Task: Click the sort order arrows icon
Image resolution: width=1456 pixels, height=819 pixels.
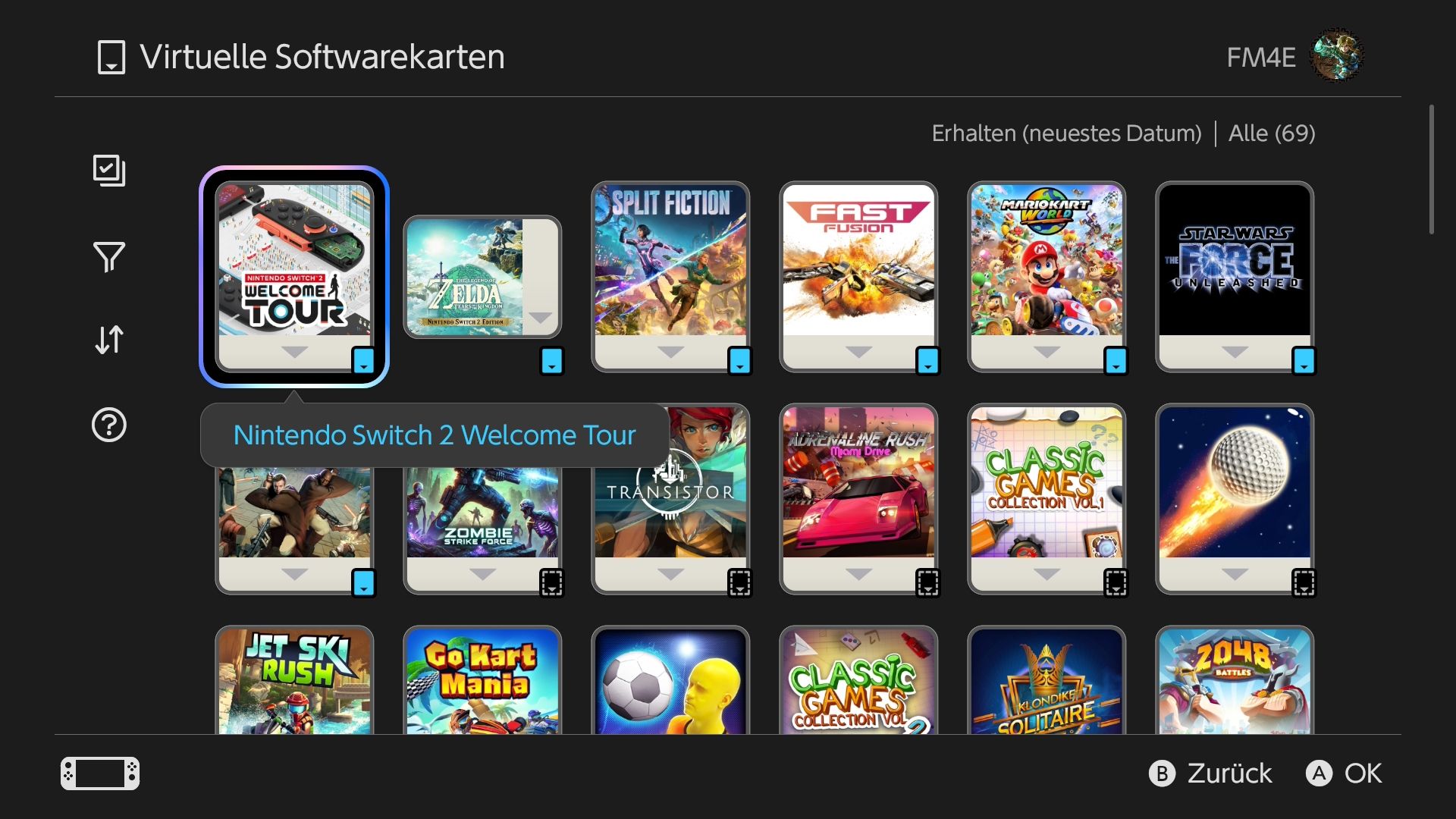Action: [109, 340]
